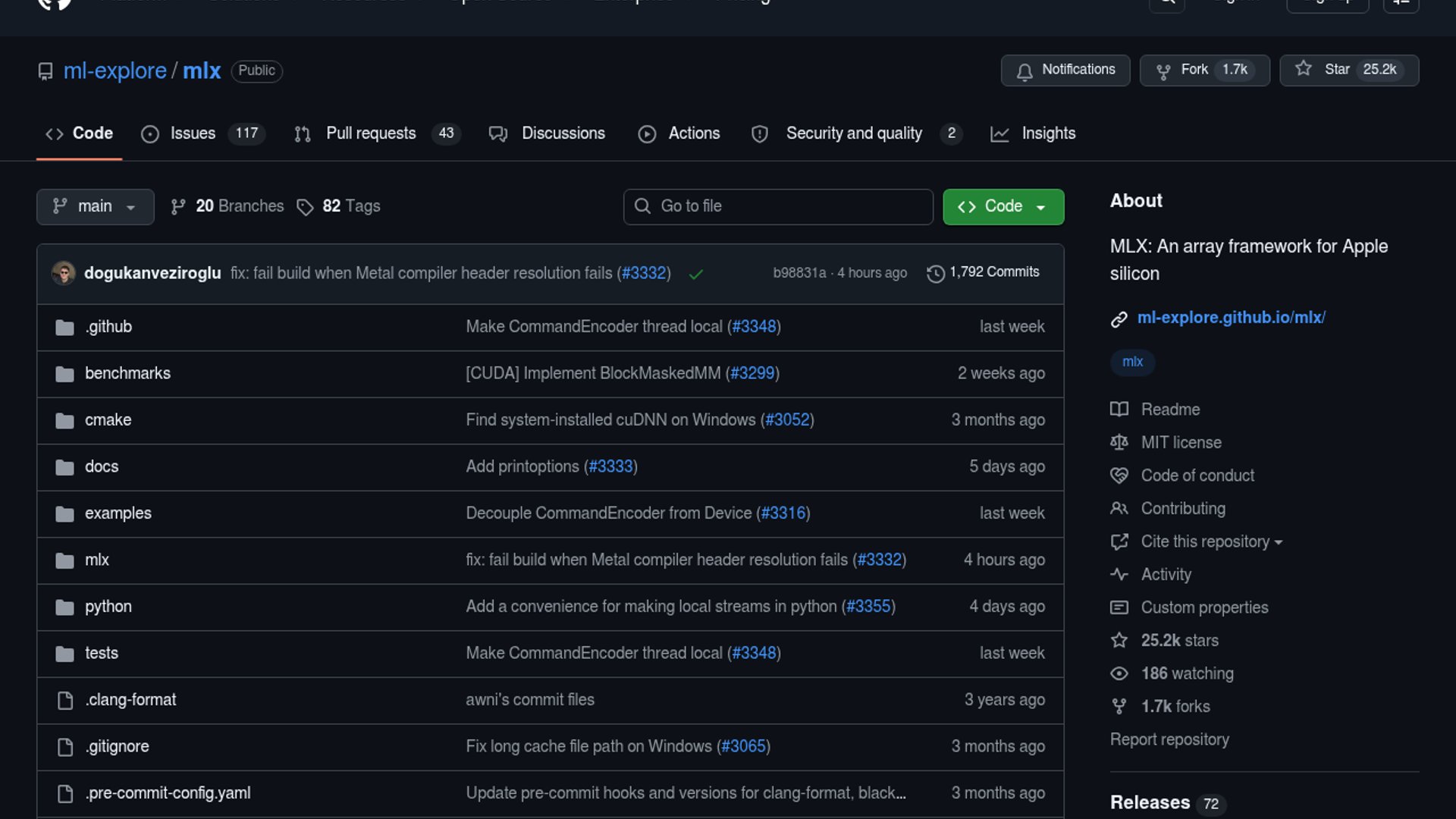
Task: Open the .clang-format file
Action: (130, 700)
